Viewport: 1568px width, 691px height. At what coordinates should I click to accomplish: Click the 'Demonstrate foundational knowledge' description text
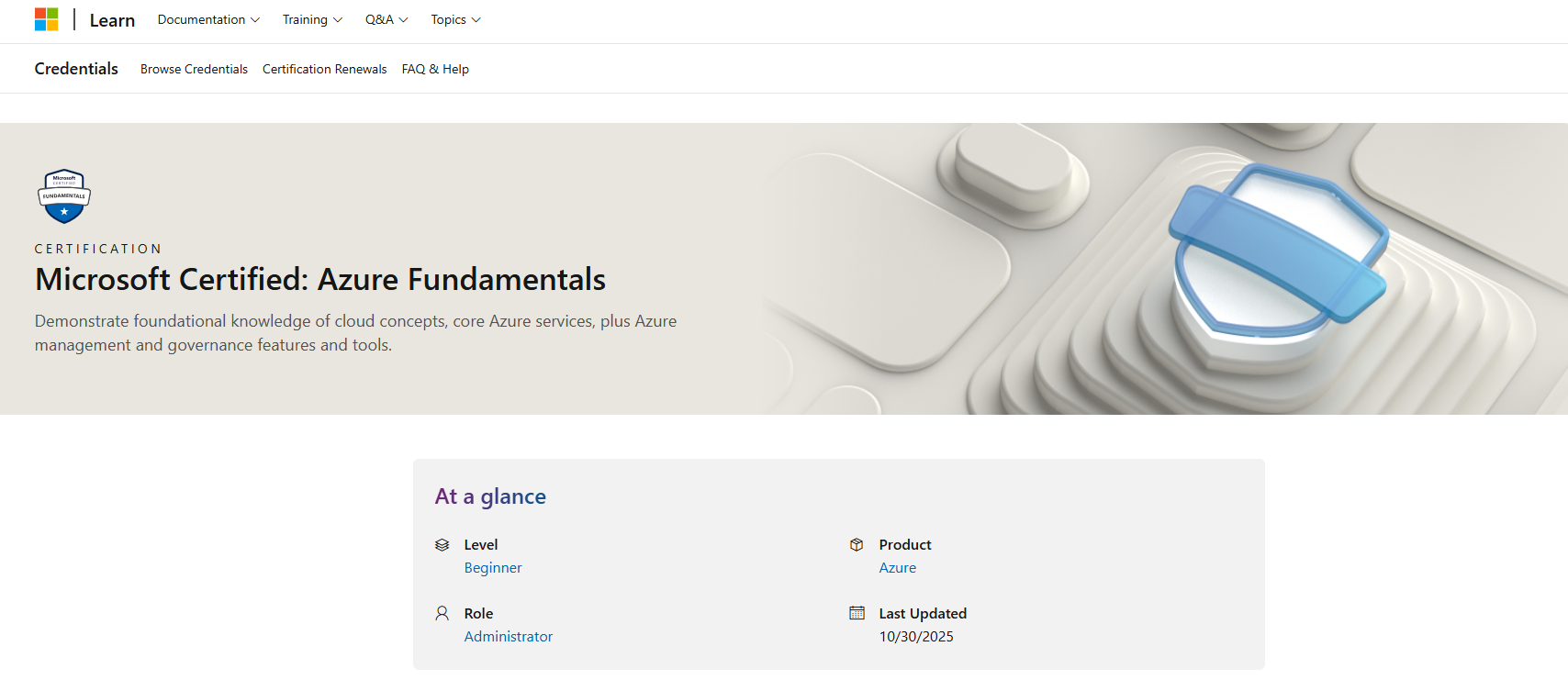[x=355, y=333]
